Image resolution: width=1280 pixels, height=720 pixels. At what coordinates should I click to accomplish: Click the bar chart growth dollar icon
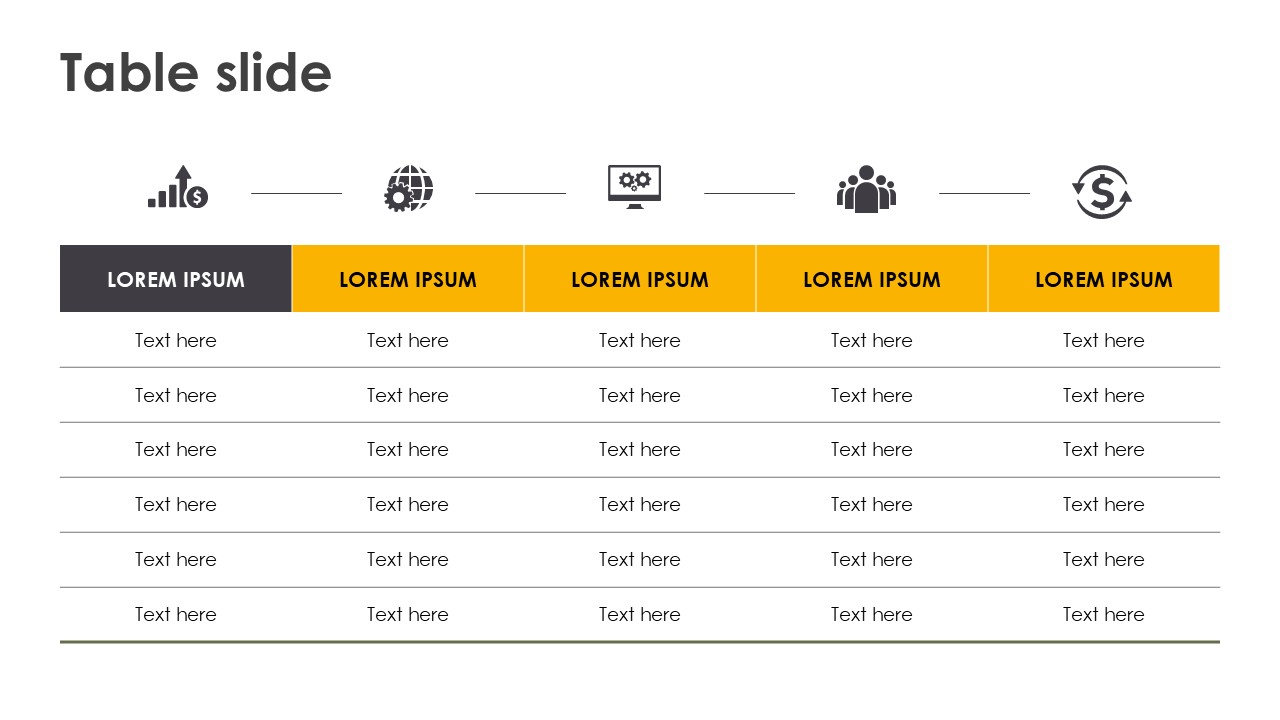click(178, 187)
